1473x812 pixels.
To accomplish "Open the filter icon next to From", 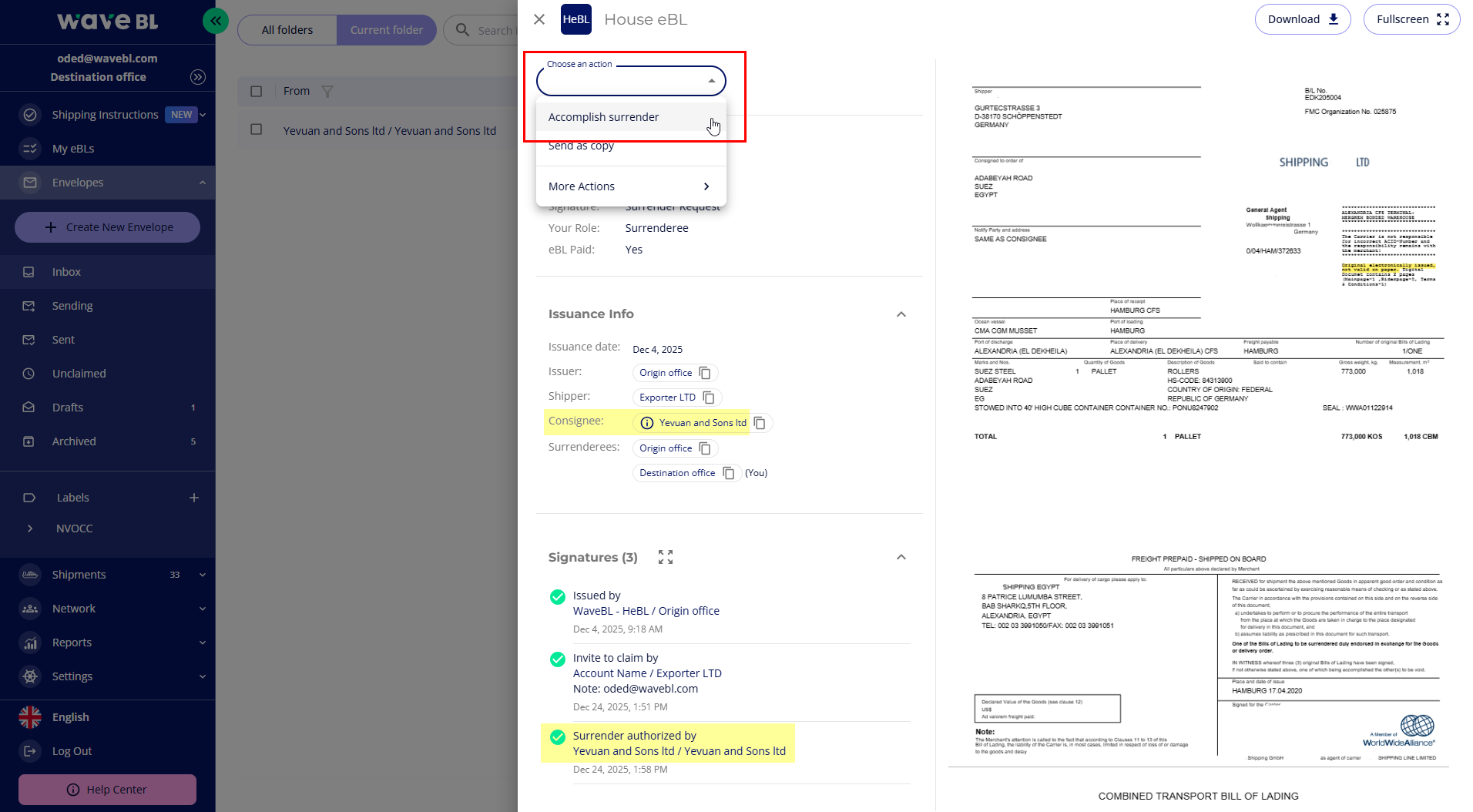I will point(327,91).
